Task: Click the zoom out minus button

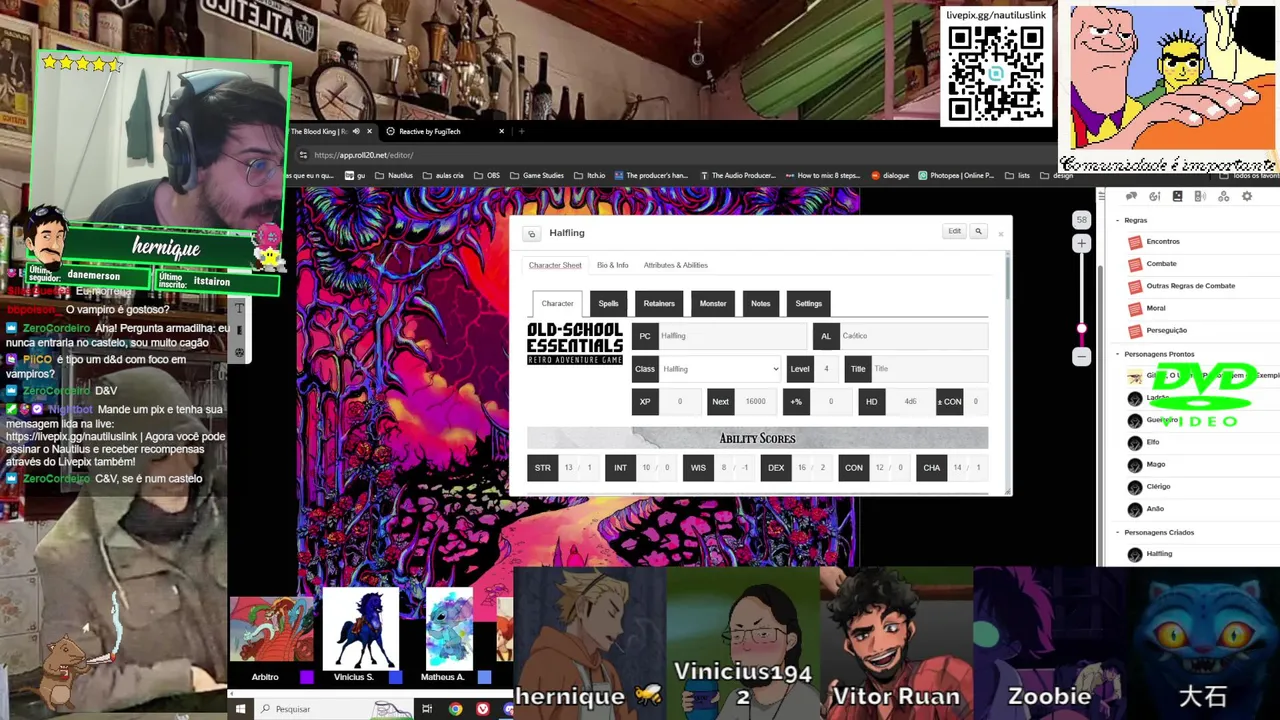Action: (1081, 356)
